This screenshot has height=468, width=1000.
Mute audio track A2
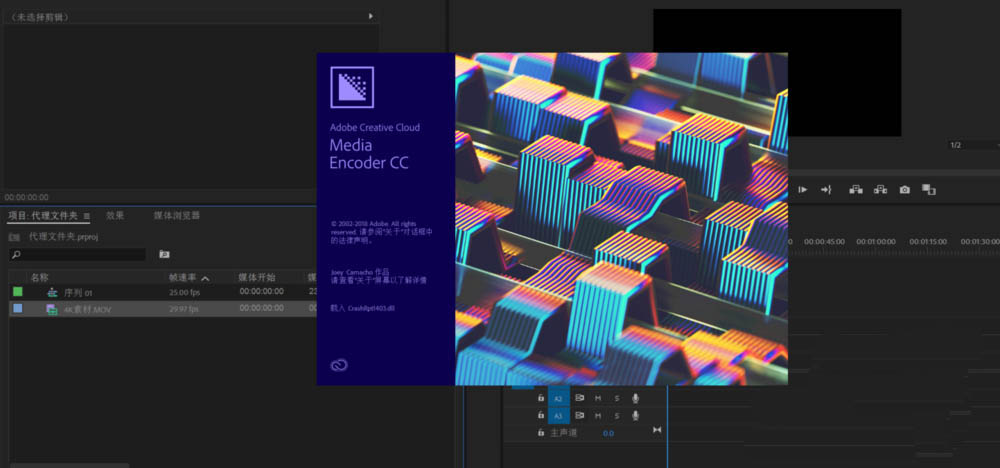point(598,398)
